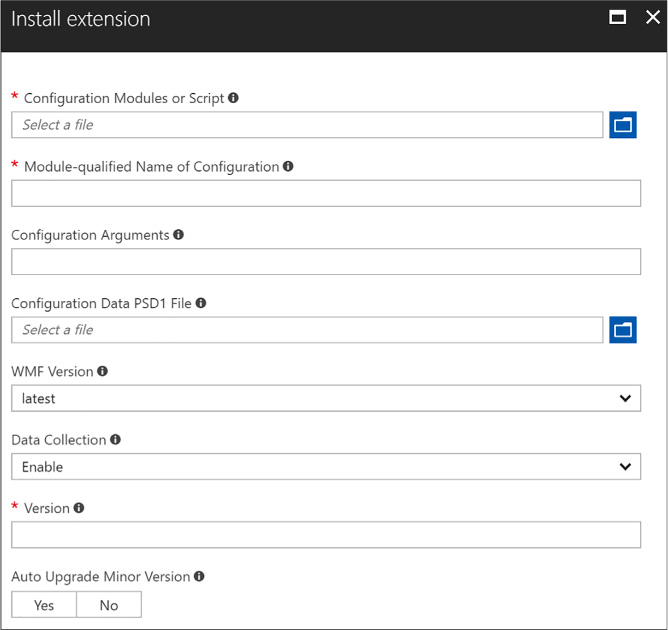This screenshot has height=630, width=668.
Task: Browse for Configuration Modules or Script file
Action: click(x=622, y=125)
